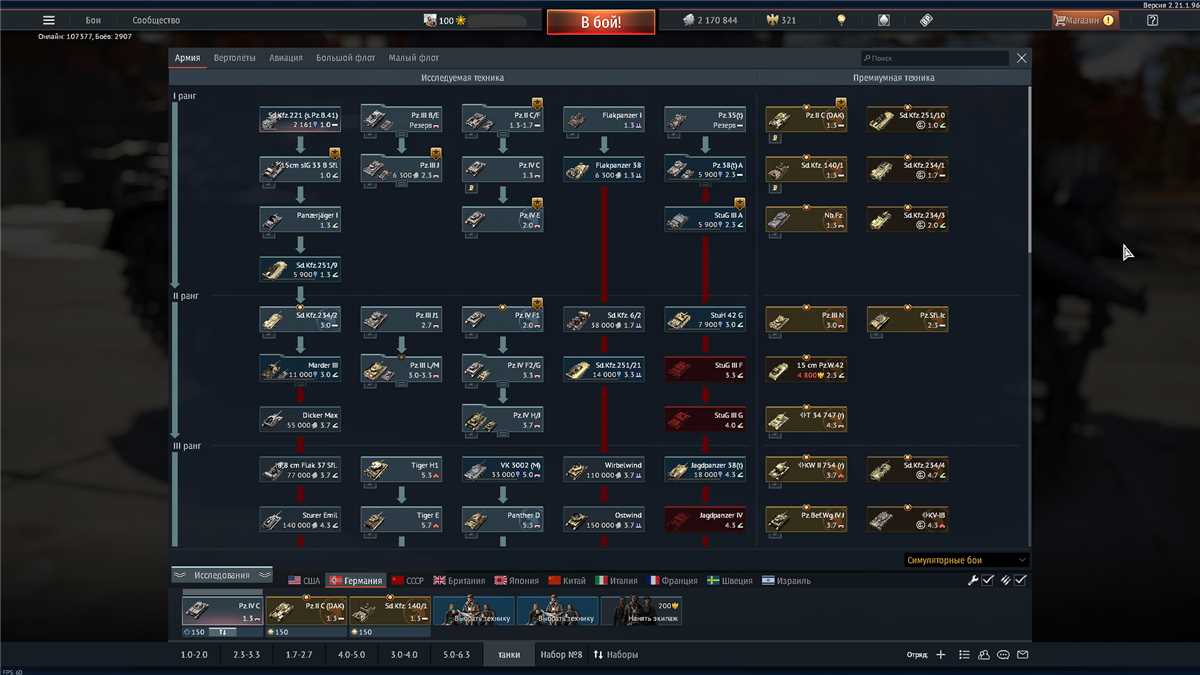Click the ammo auto-refill icon
Screen dimensions: 1200x675
click(x=1005, y=580)
